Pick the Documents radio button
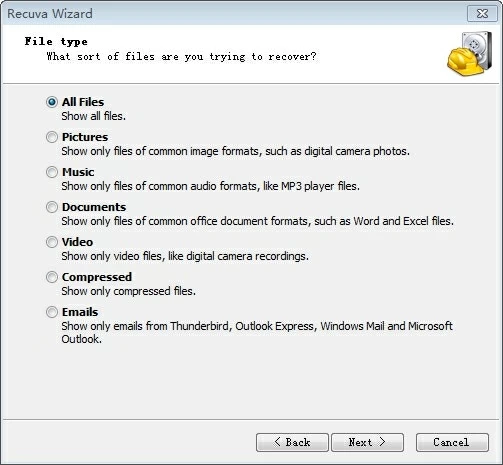The image size is (503, 465). click(52, 207)
